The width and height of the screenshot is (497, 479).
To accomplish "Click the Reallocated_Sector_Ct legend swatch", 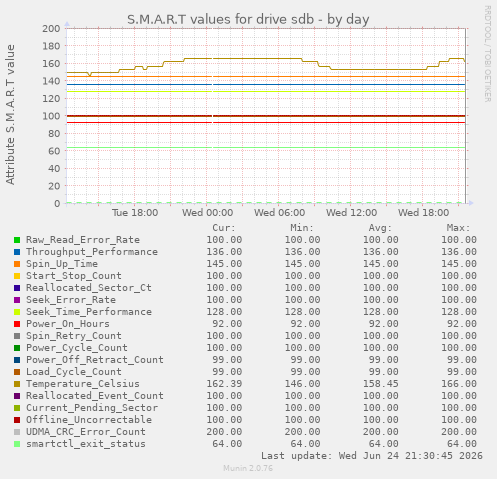I will pyautogui.click(x=17, y=288).
